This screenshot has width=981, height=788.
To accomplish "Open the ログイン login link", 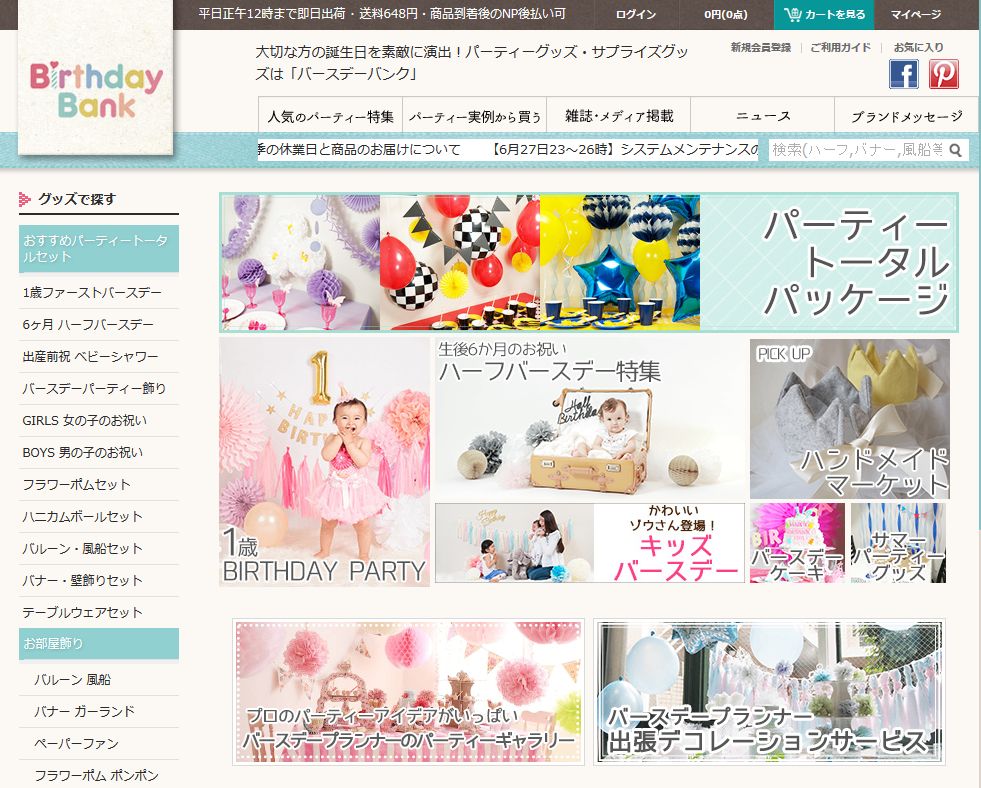I will (636, 15).
